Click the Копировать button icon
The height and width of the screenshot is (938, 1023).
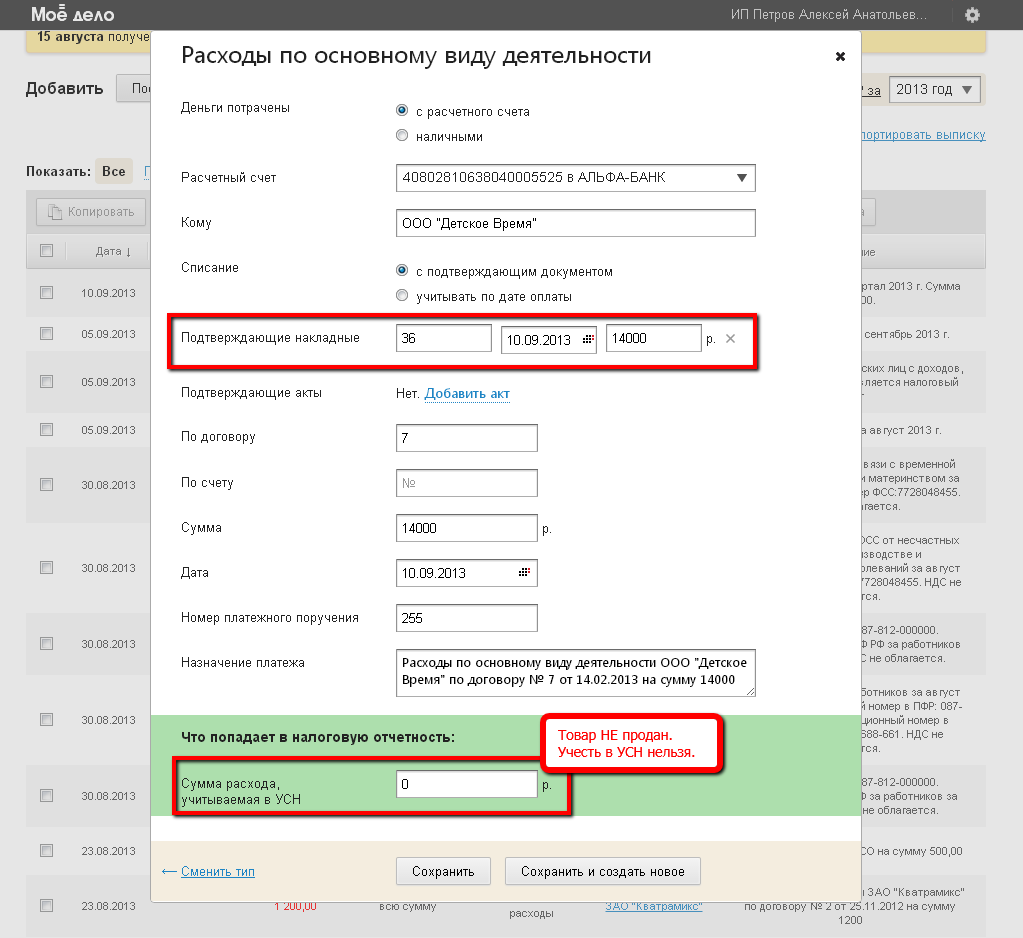pyautogui.click(x=55, y=212)
